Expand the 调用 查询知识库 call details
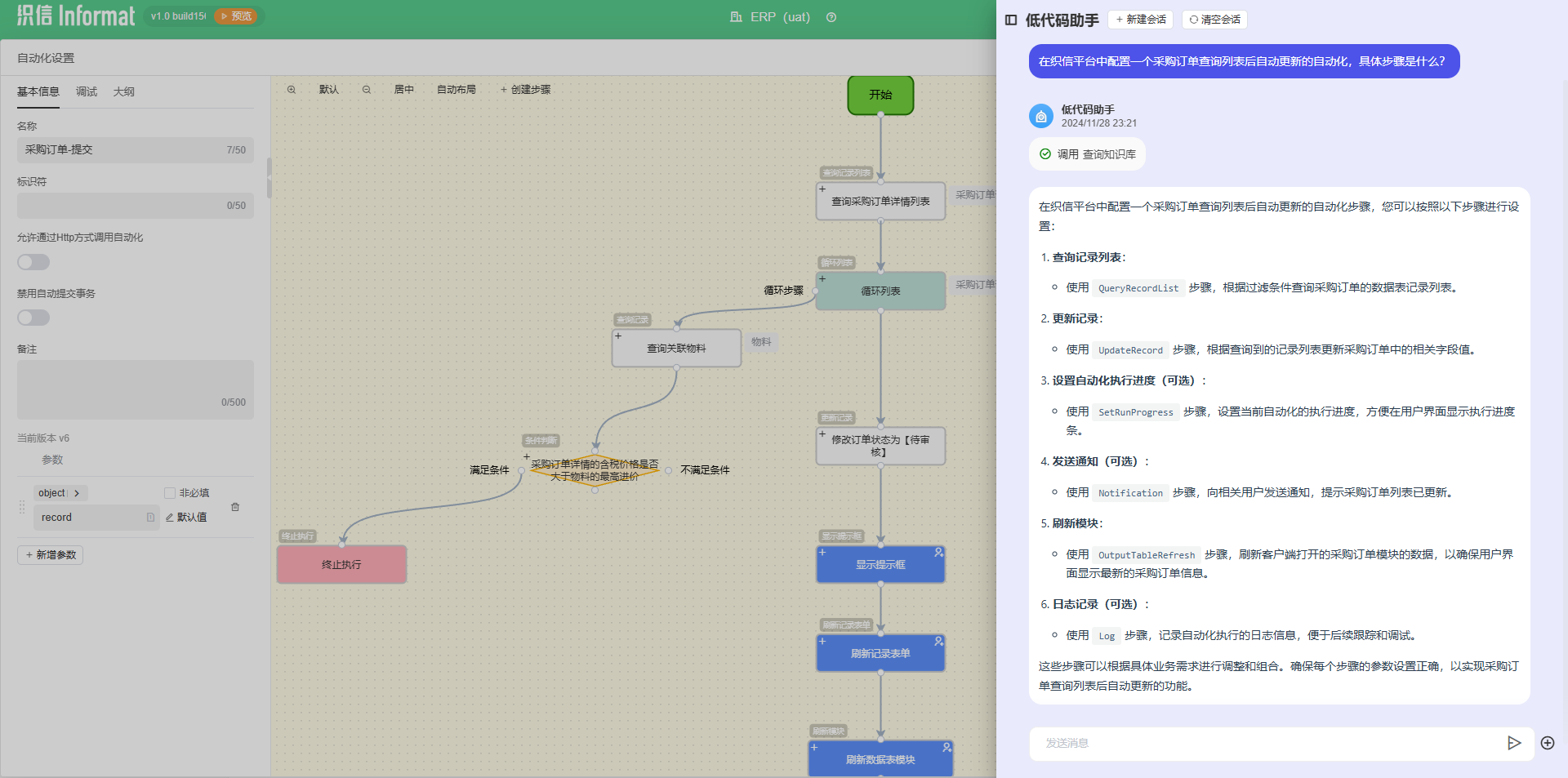Screen dimensions: 1568x778 pyautogui.click(x=1087, y=154)
